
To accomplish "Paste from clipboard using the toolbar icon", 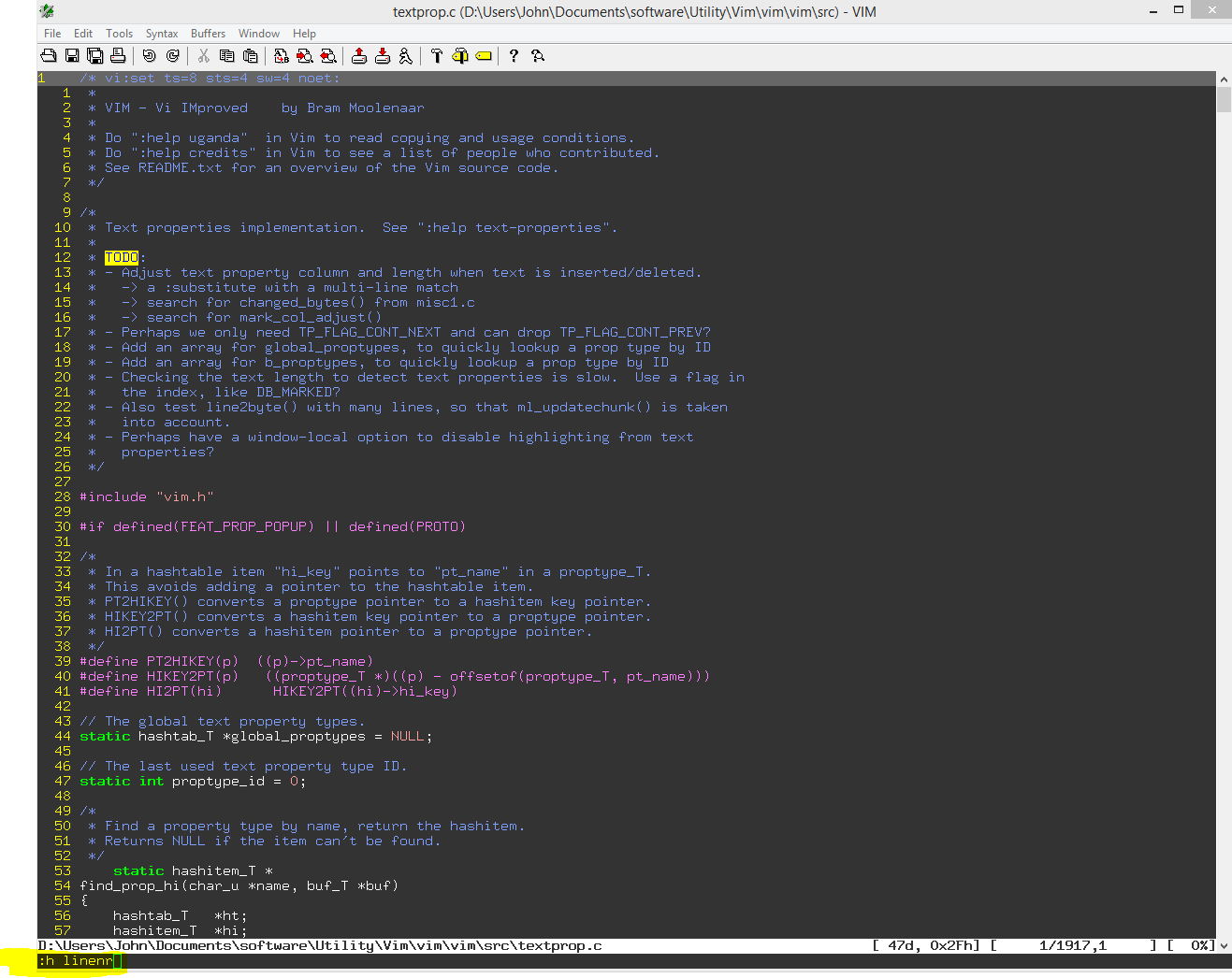I will tap(250, 56).
